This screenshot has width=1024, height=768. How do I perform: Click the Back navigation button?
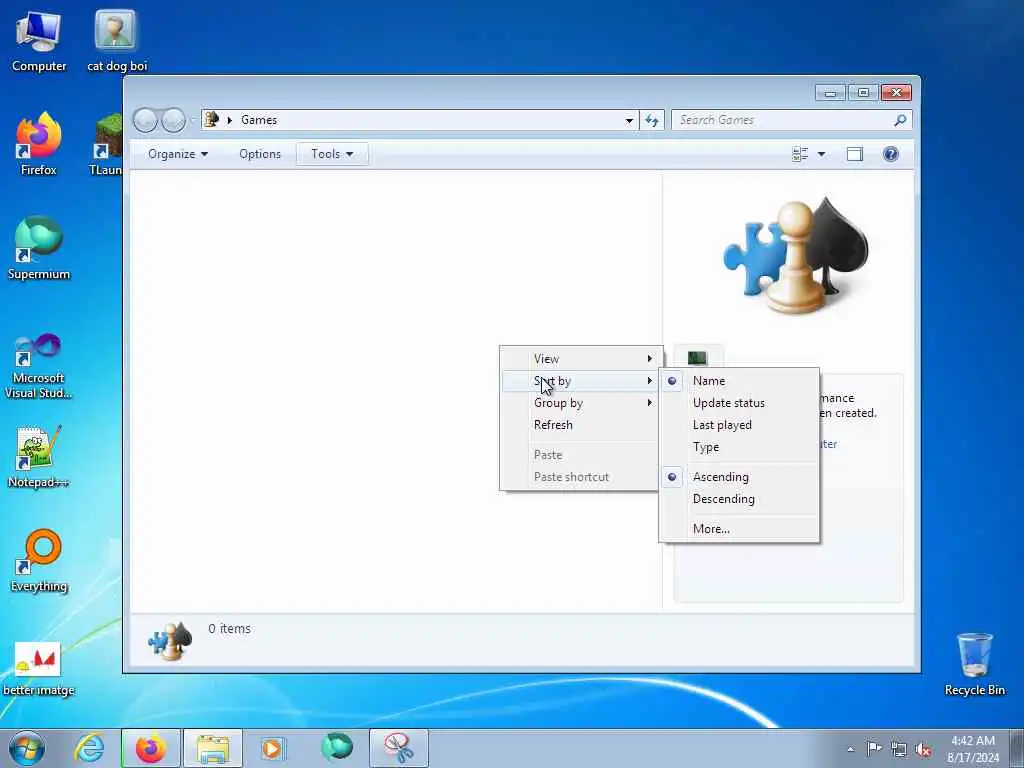[x=146, y=120]
